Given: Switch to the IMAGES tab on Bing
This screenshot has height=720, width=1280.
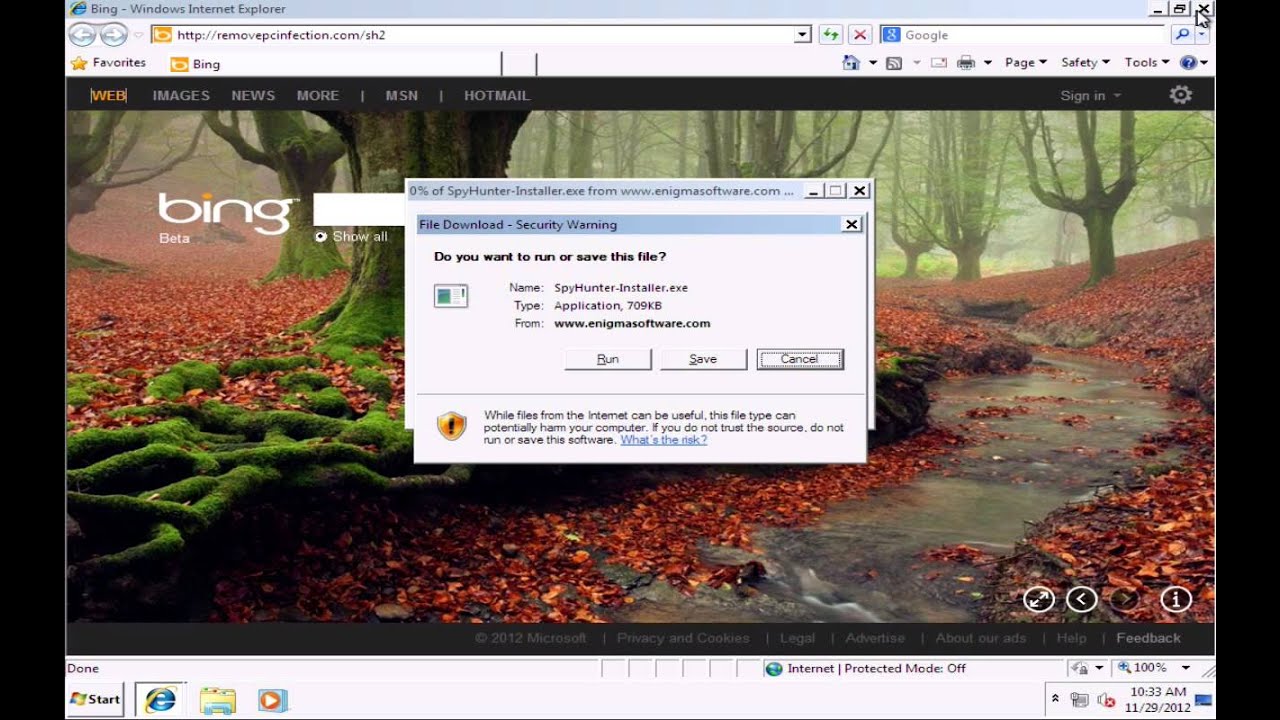Looking at the screenshot, I should pyautogui.click(x=181, y=96).
